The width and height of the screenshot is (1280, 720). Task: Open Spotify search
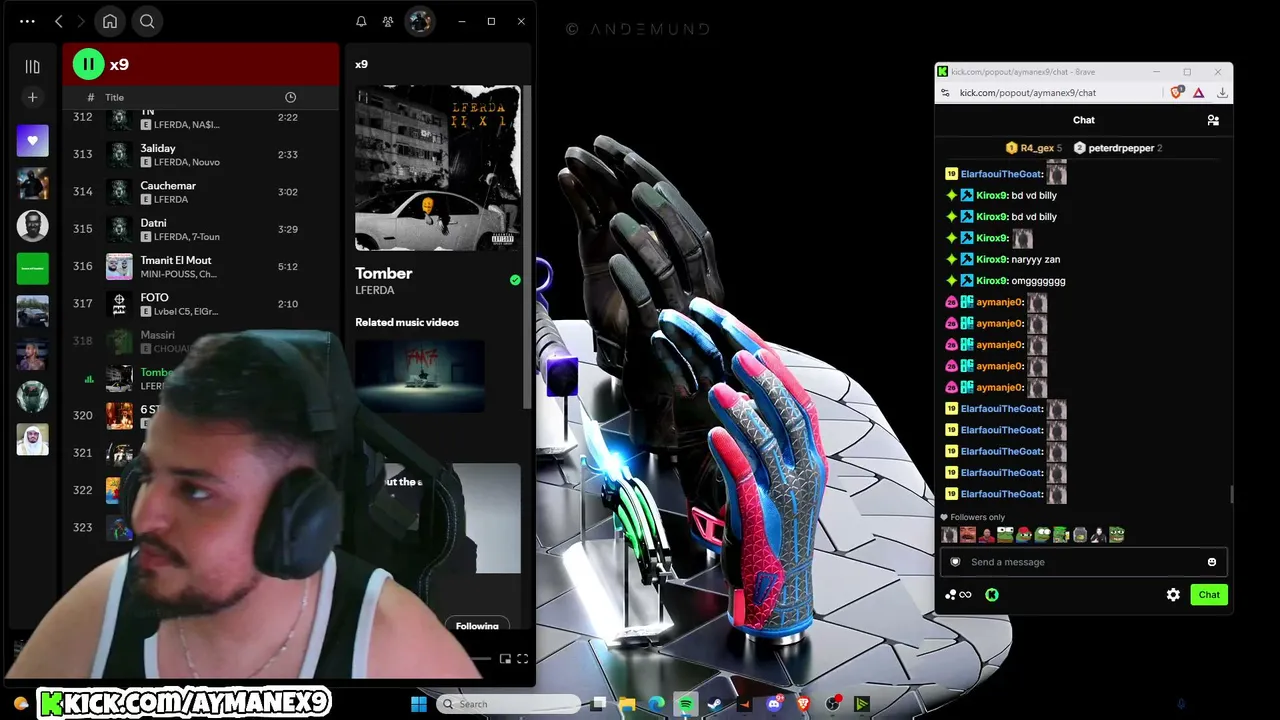pos(147,21)
